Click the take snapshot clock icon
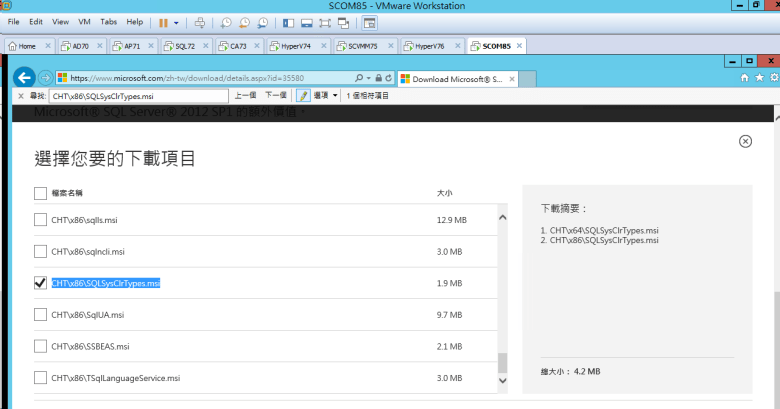Viewport: 780px width, 409px height. (227, 21)
